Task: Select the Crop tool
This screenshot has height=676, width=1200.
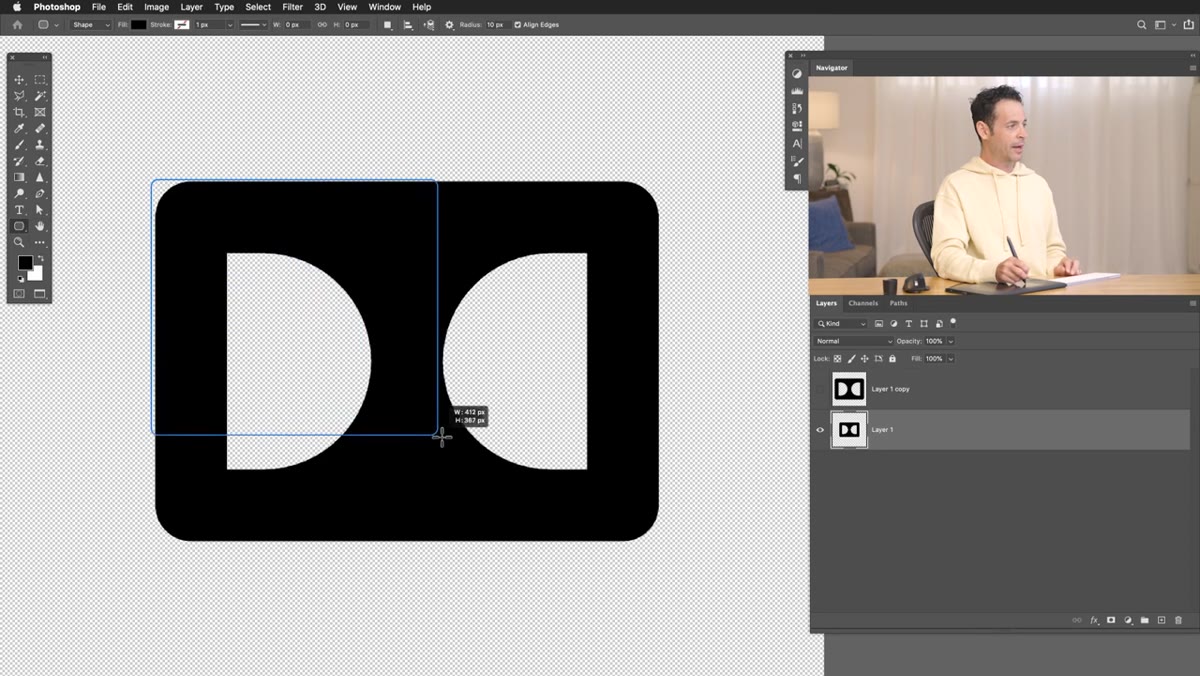Action: point(19,112)
